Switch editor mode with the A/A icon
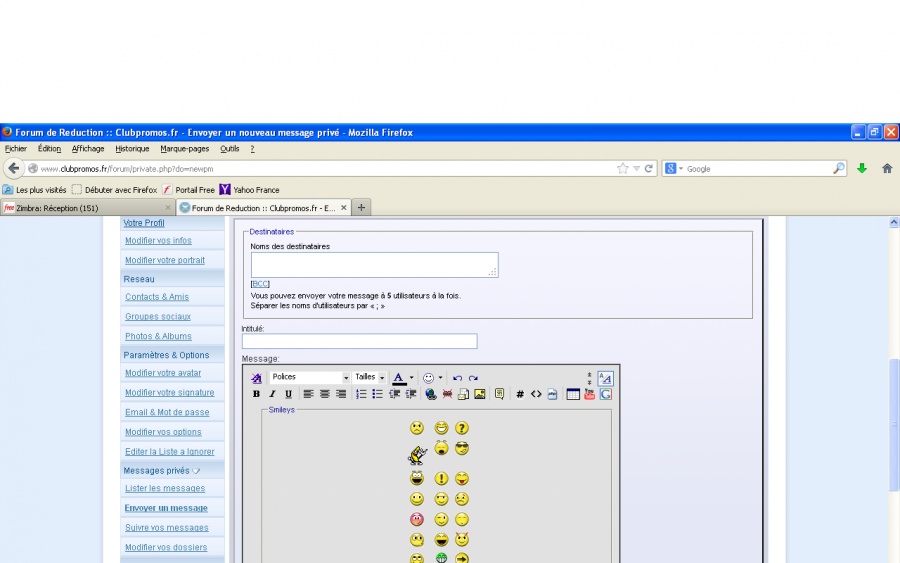The height and width of the screenshot is (563, 900). coord(605,378)
